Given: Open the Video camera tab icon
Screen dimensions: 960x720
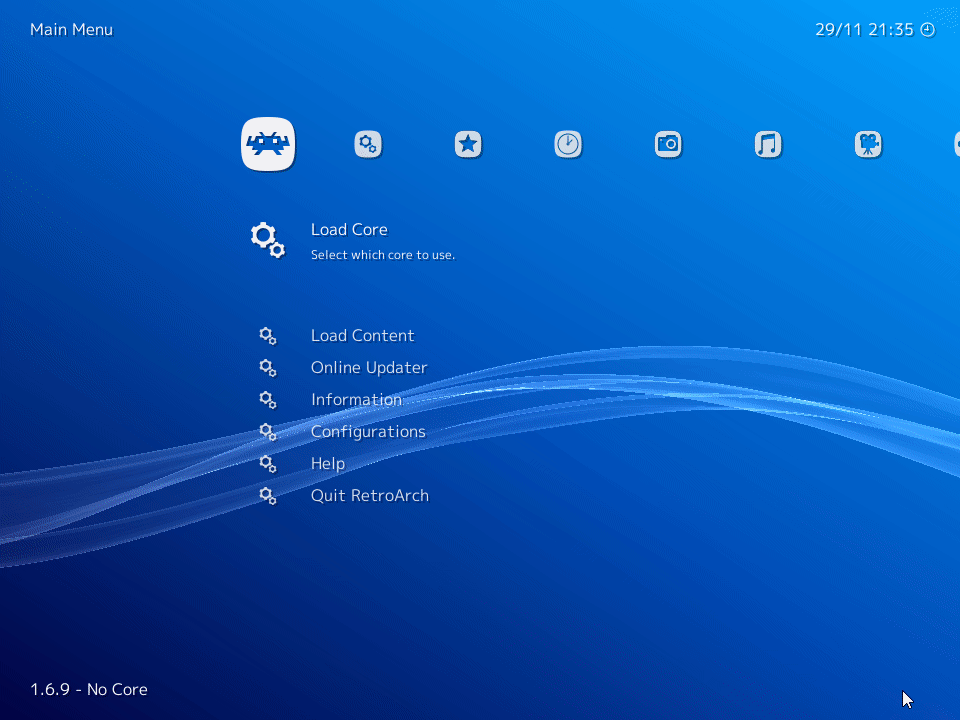Looking at the screenshot, I should pyautogui.click(x=868, y=144).
